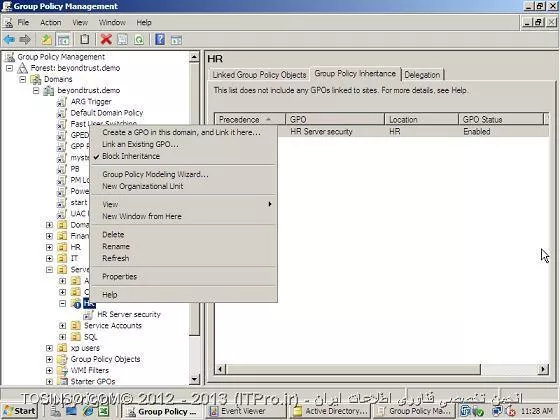Click the horizontal scrollbar in the inheritance list

click(x=354, y=369)
